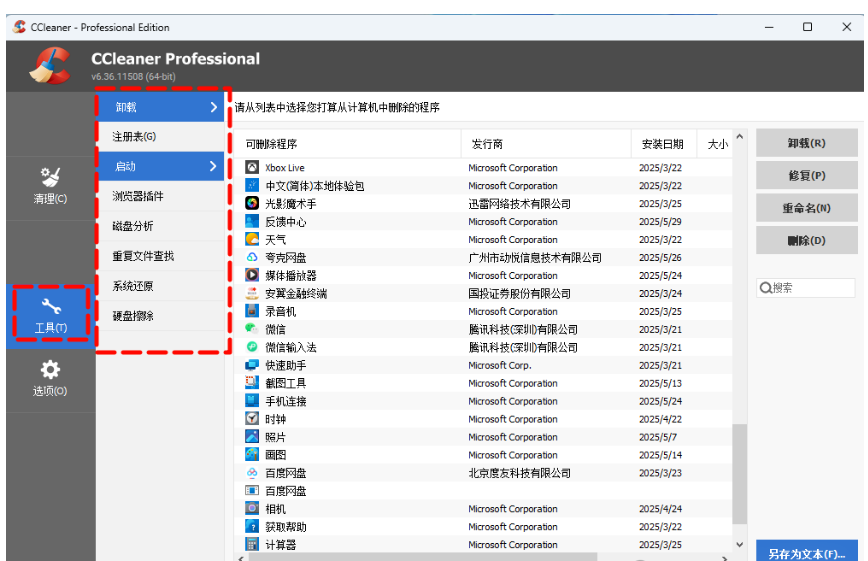Select the 计算器 calculator app icon
Image resolution: width=868 pixels, height=561 pixels.
click(252, 544)
